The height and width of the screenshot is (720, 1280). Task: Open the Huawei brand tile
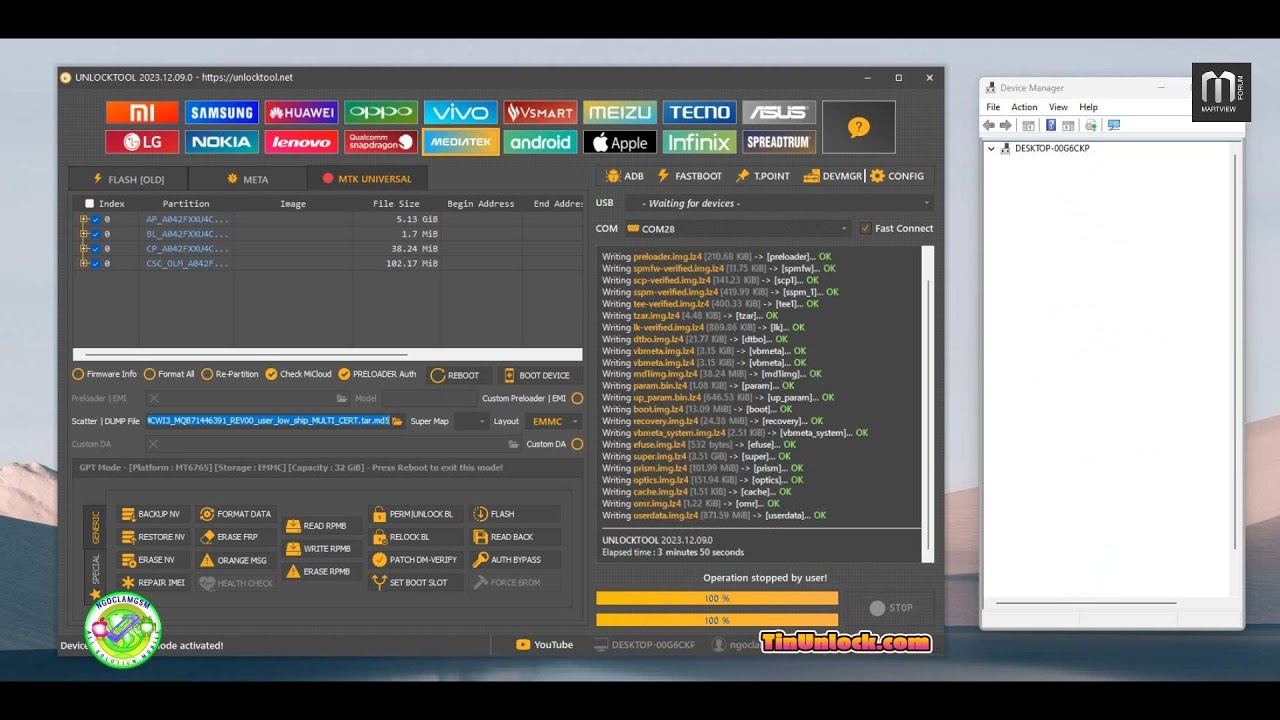pyautogui.click(x=301, y=112)
